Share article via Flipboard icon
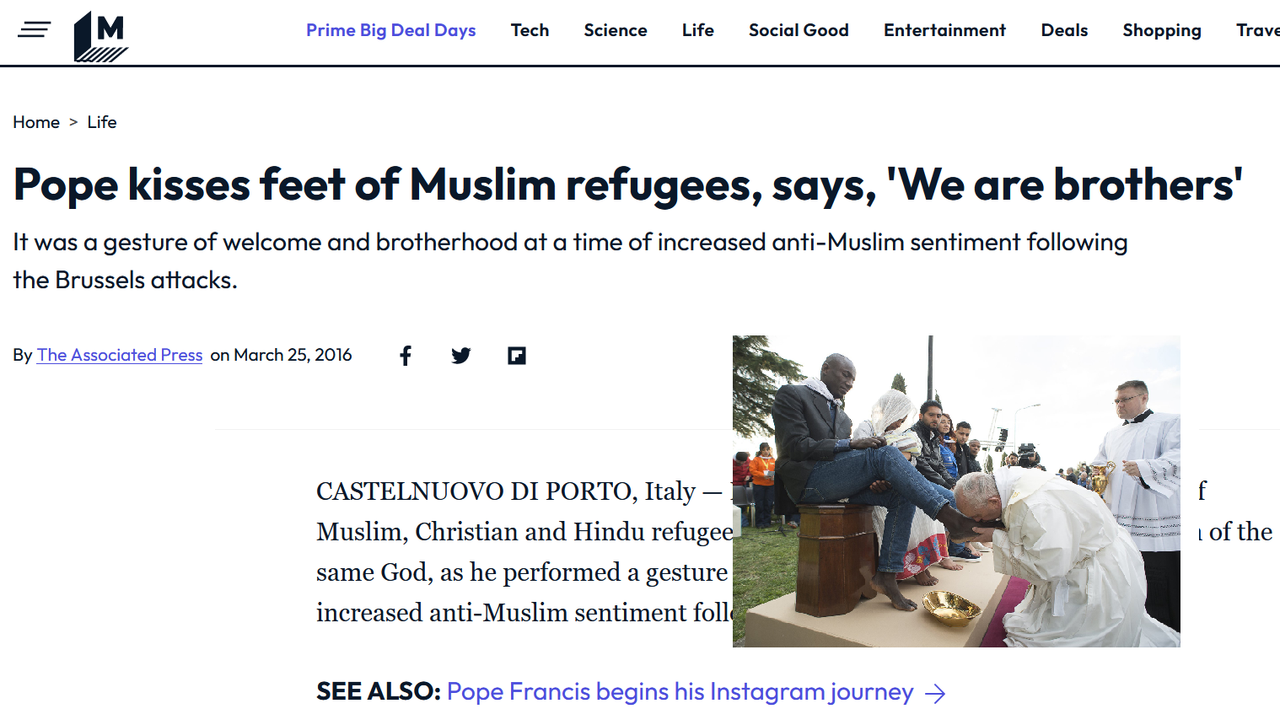Image resolution: width=1280 pixels, height=724 pixels. pyautogui.click(x=517, y=355)
